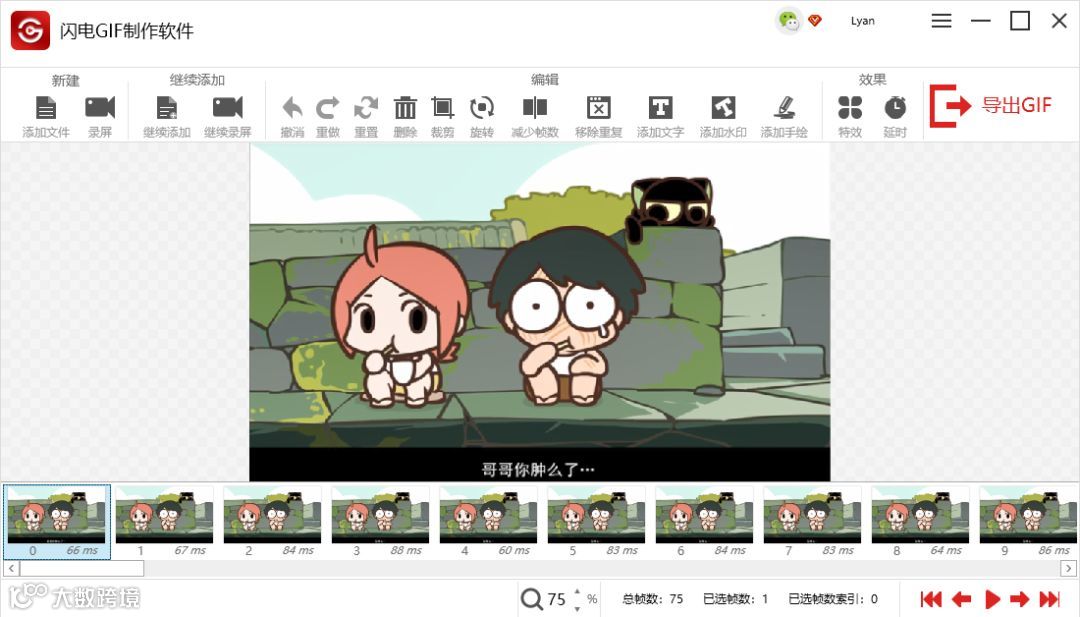Screen dimensions: 1080x617
Task: Click 移除重复 remove duplicates icon
Action: click(x=599, y=108)
